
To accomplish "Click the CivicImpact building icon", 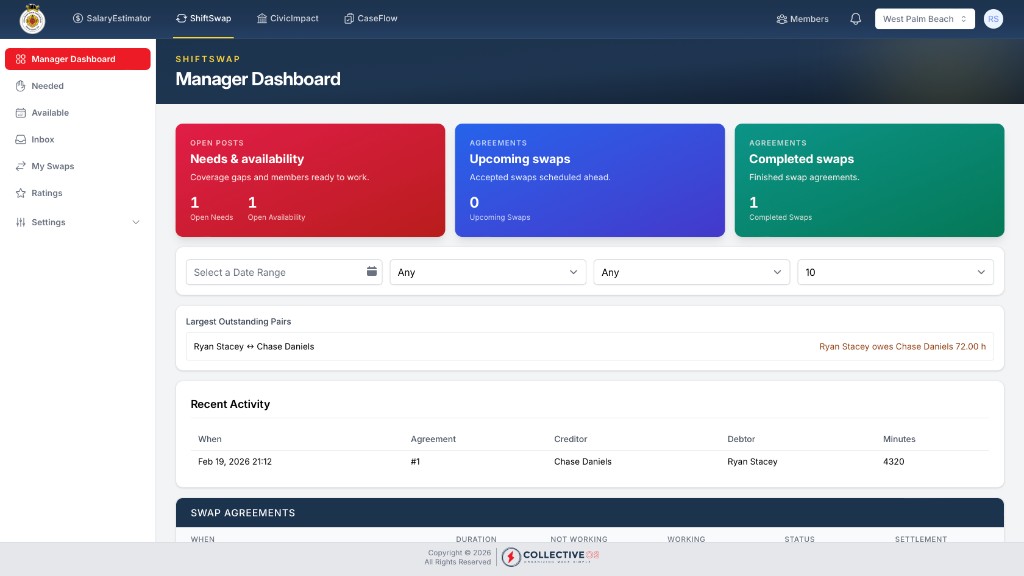I will (x=262, y=18).
